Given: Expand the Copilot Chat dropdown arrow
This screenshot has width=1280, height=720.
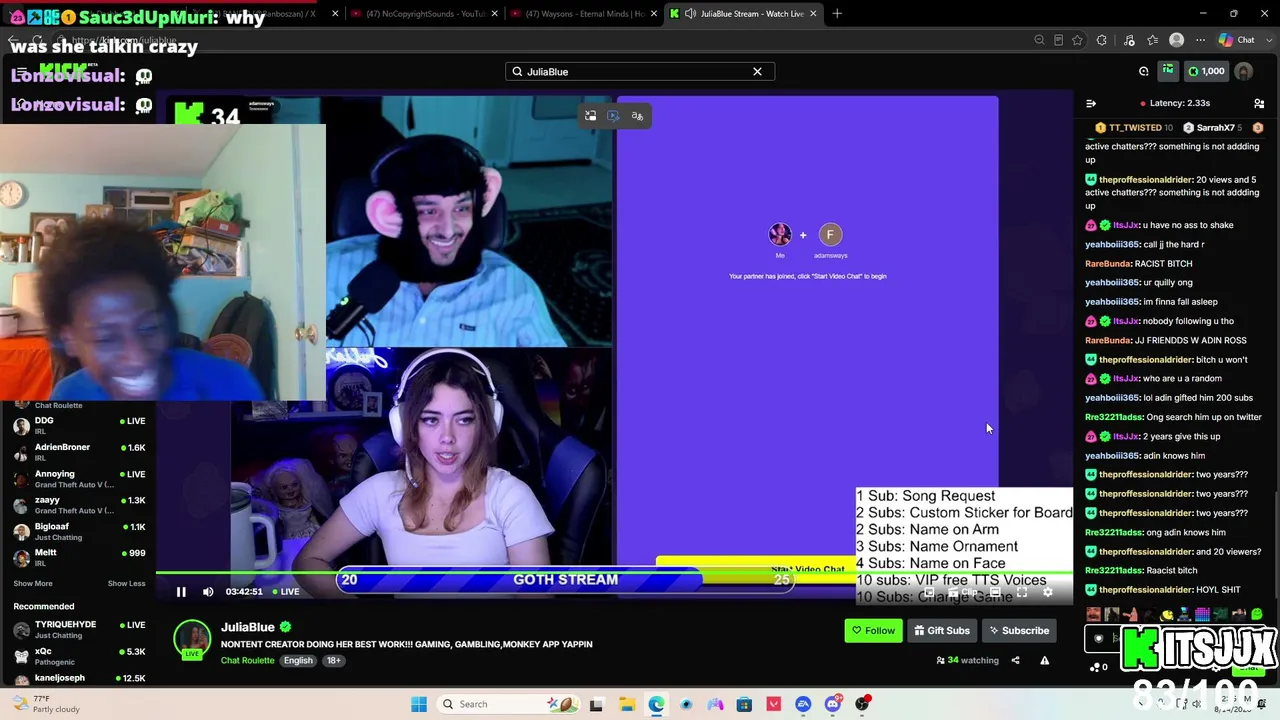Looking at the screenshot, I should pos(1267,40).
